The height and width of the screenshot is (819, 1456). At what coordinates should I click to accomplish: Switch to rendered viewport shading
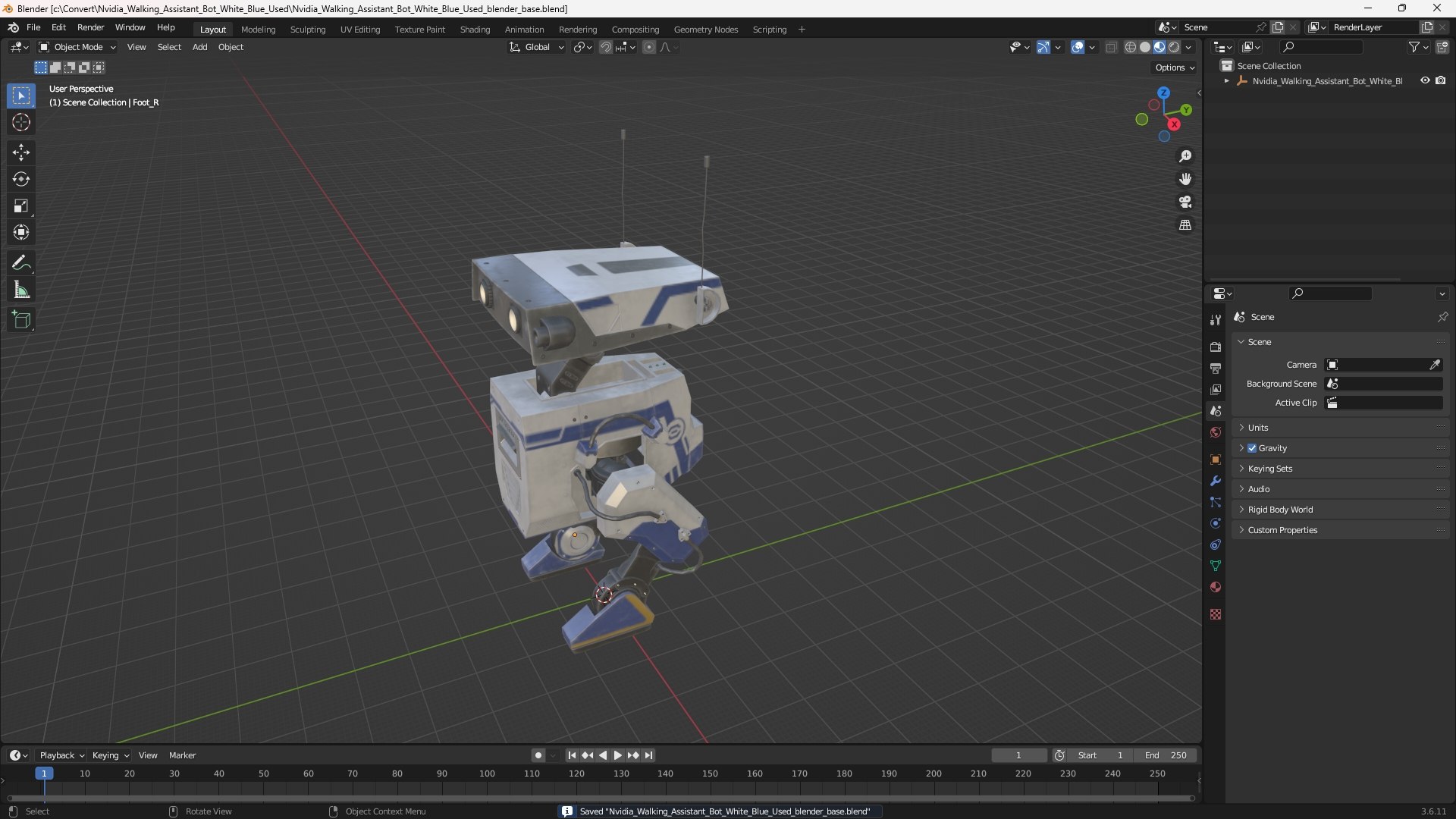1174,47
